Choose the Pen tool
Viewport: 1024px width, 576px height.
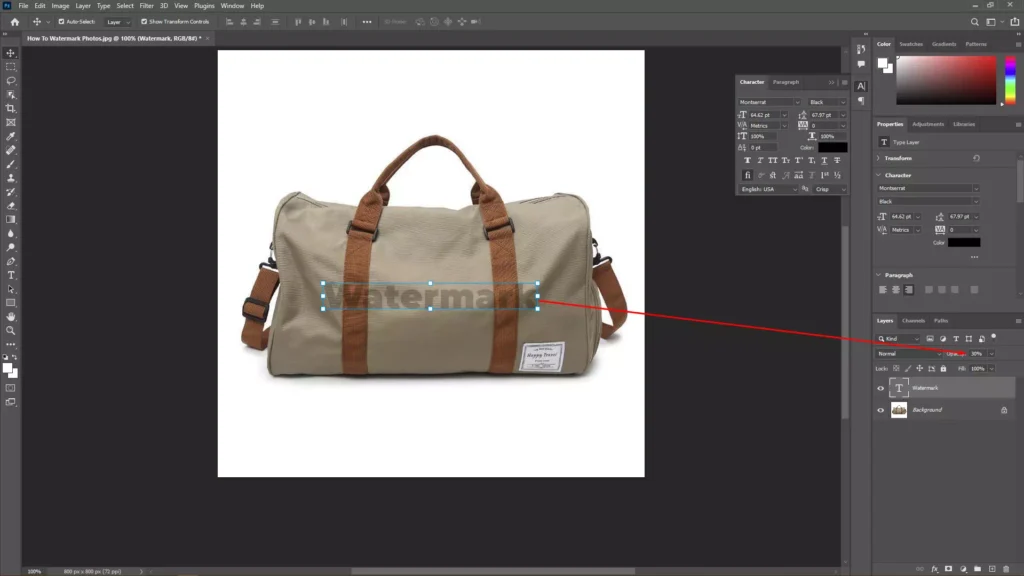point(10,261)
